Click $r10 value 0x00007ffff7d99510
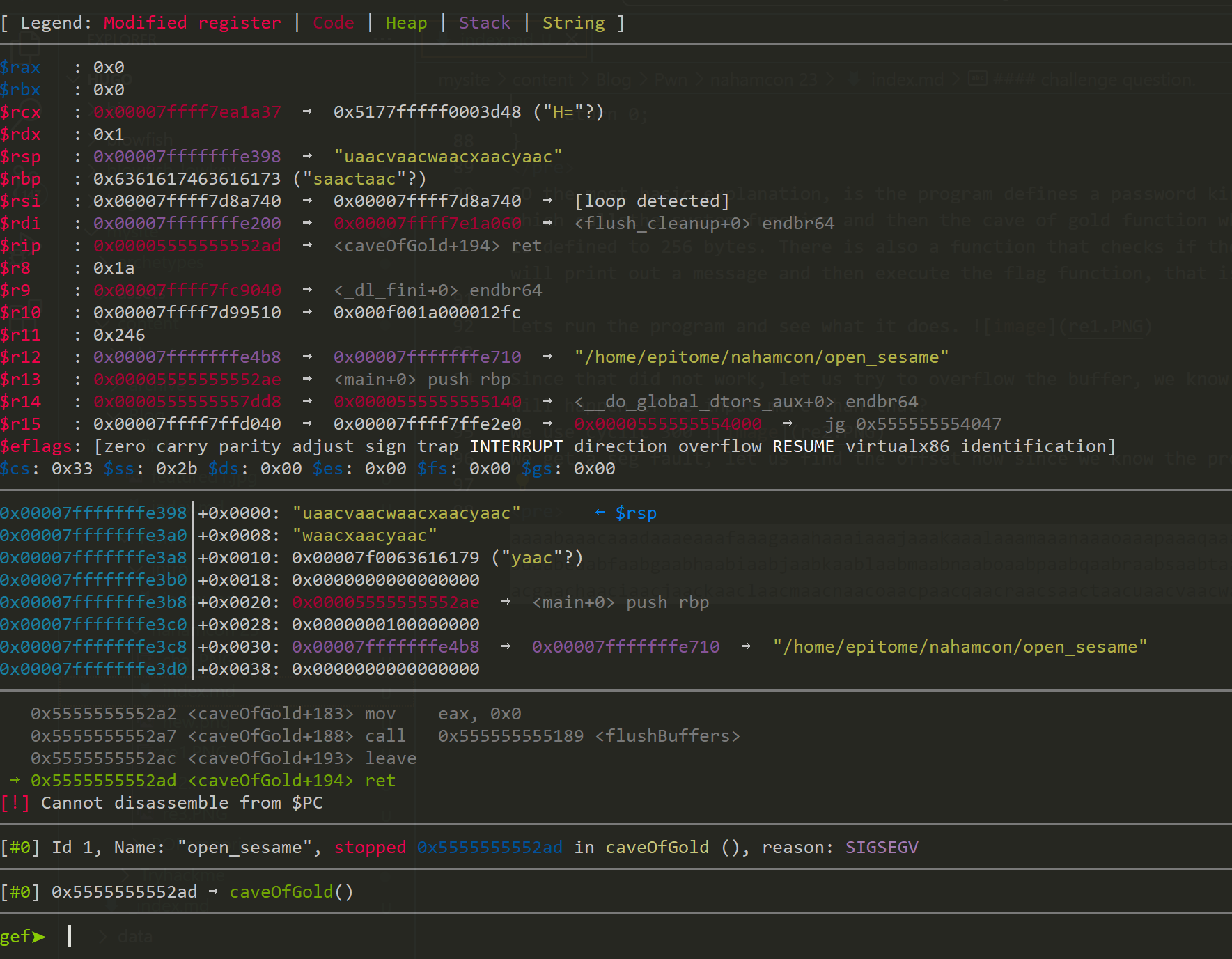This screenshot has height=959, width=1232. click(187, 313)
